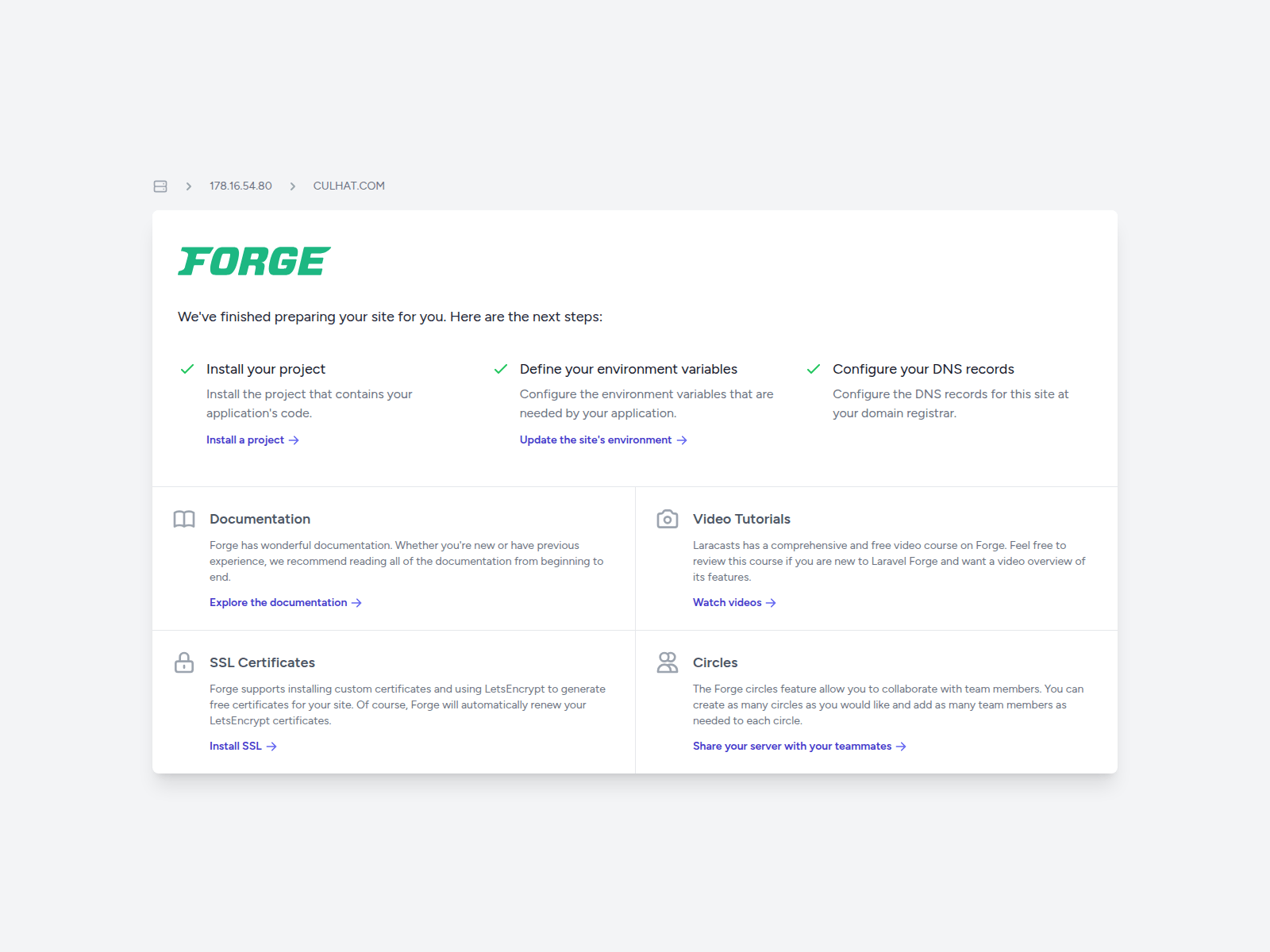Screen dimensions: 1270x952
Task: Click the Video Tutorials camera icon
Action: point(668,519)
